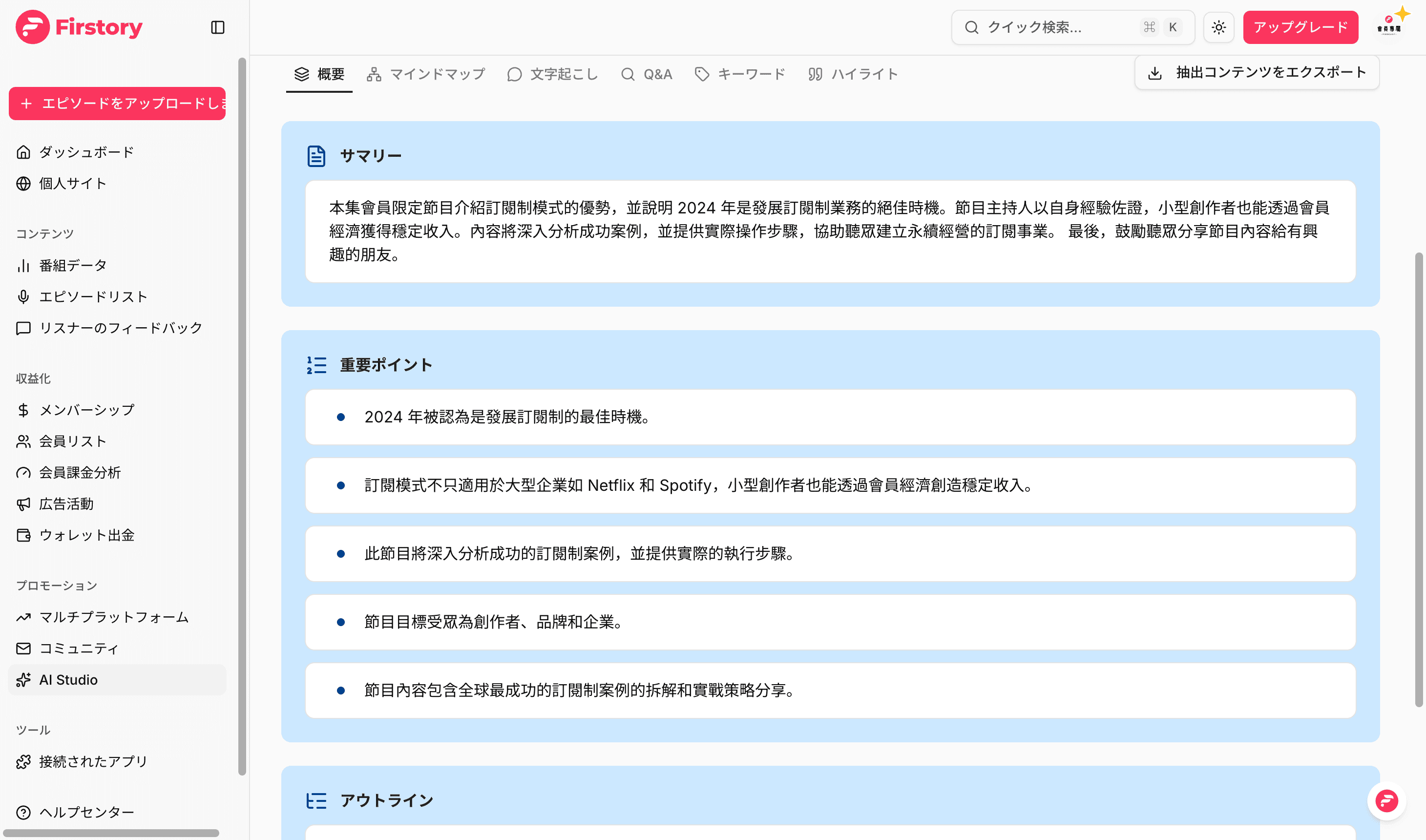Screen dimensions: 1426x840
Task: Click the 個人サイト globe icon
Action: pyautogui.click(x=23, y=184)
